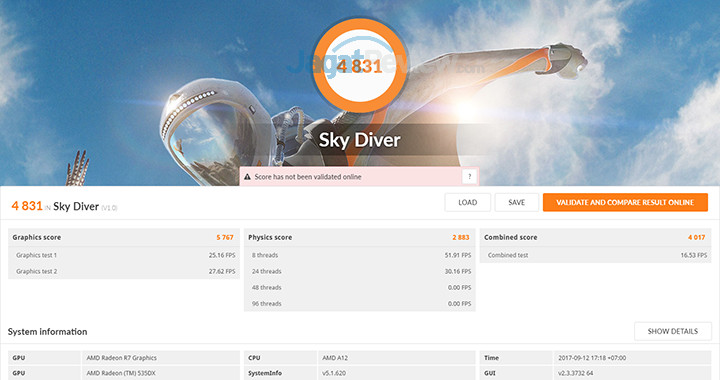Click the Combined score header

pyautogui.click(x=511, y=237)
